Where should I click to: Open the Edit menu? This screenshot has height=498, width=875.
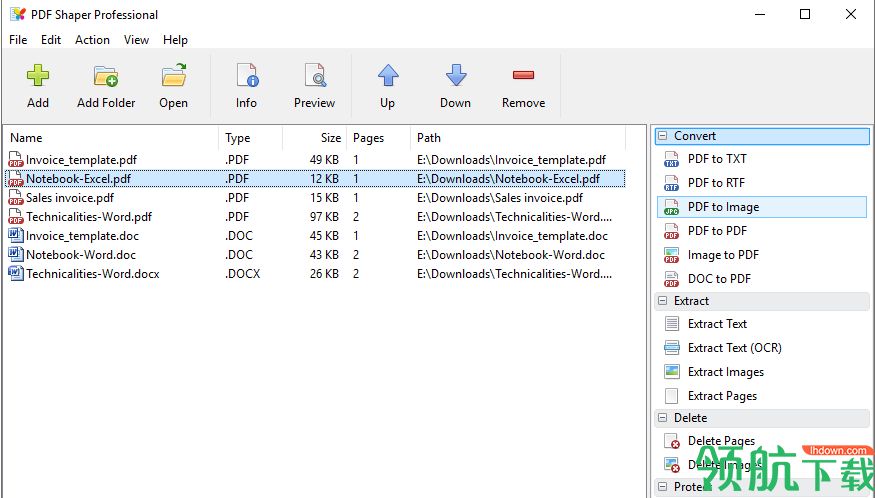51,40
